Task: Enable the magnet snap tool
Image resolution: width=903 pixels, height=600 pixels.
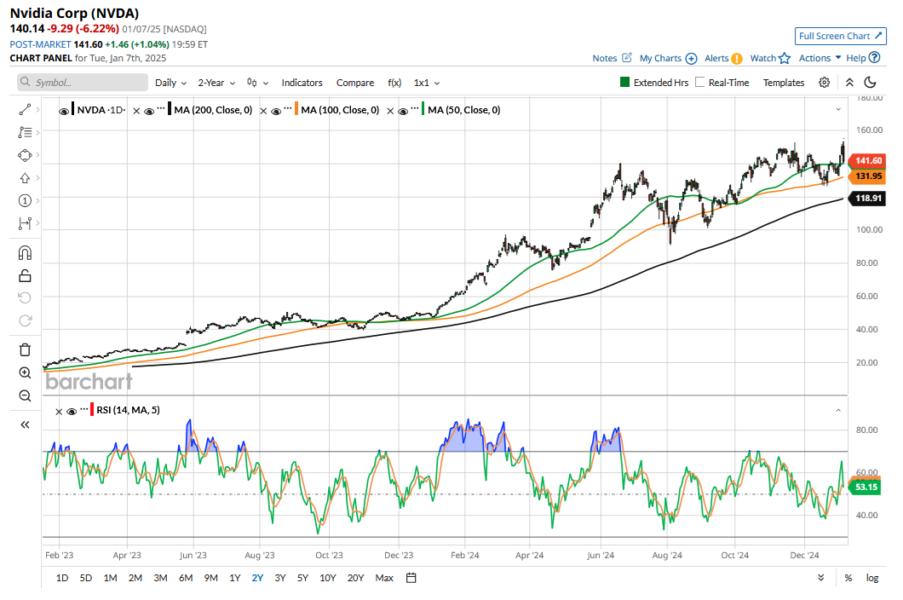Action: pyautogui.click(x=25, y=253)
